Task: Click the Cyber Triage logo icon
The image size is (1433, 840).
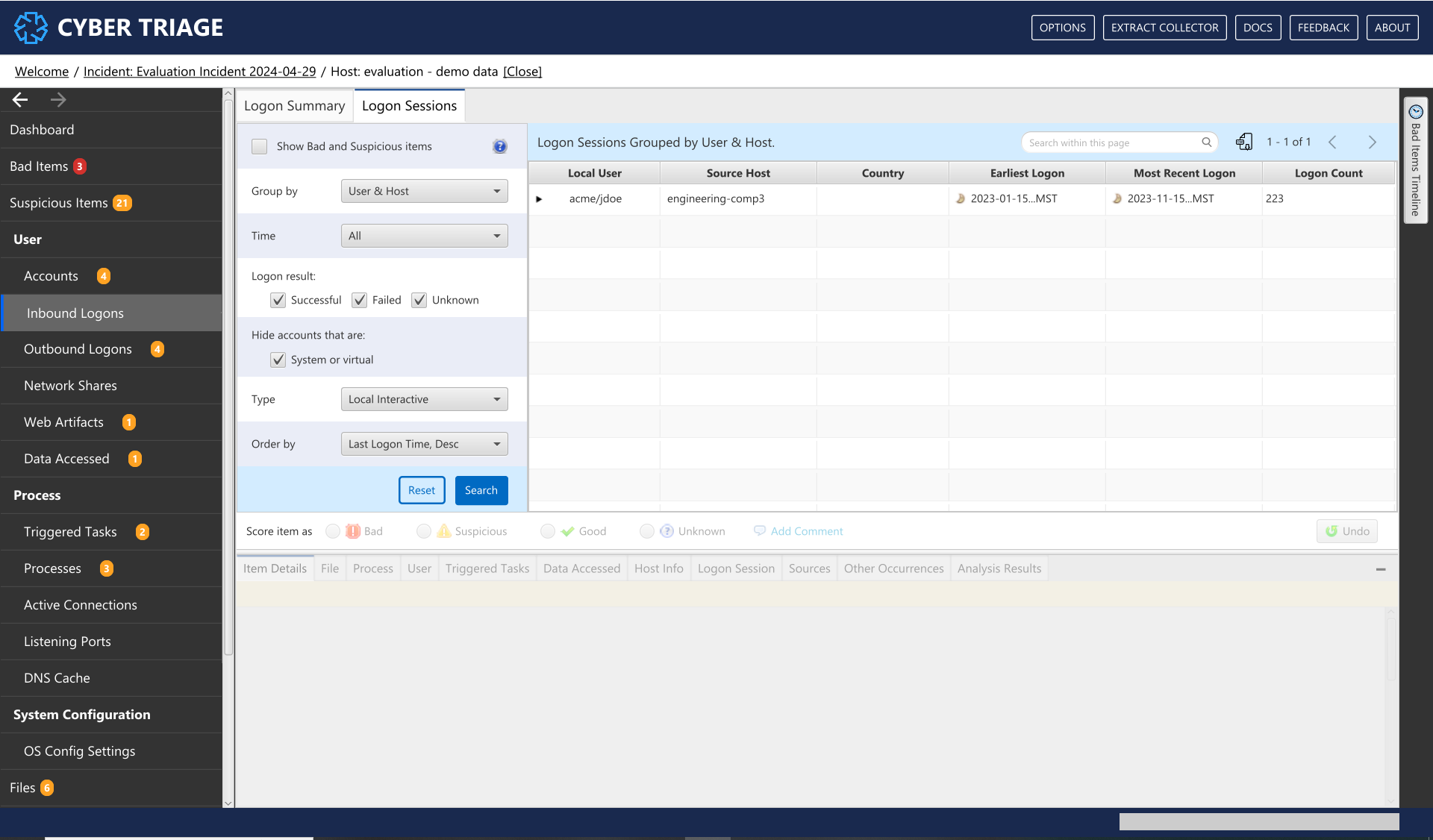Action: tap(30, 27)
